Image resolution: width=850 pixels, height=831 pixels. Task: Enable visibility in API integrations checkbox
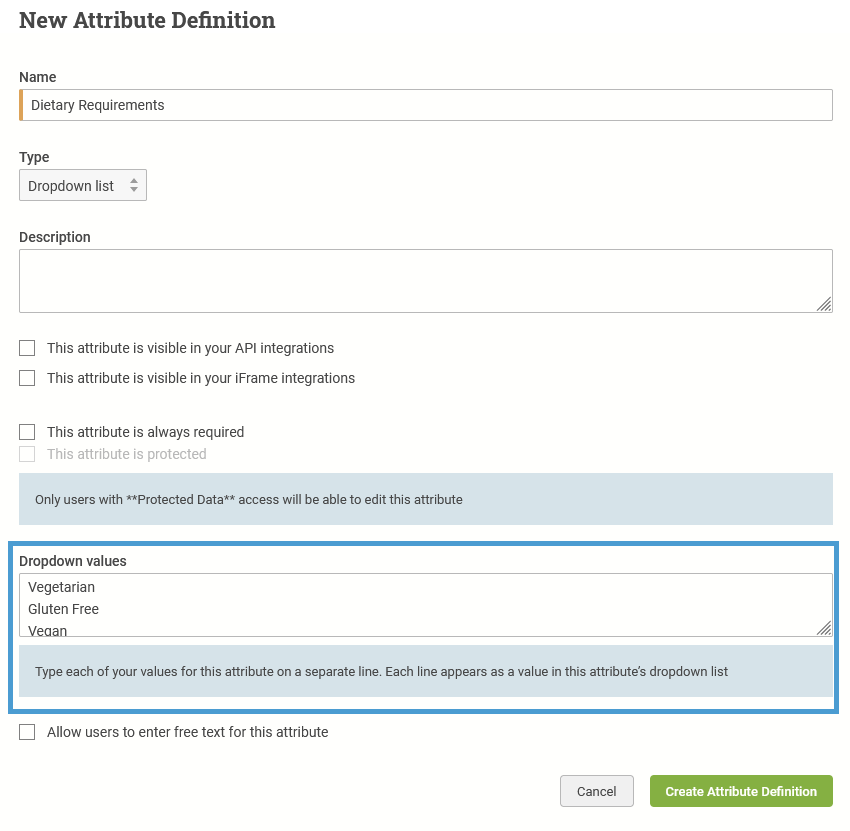pyautogui.click(x=27, y=348)
